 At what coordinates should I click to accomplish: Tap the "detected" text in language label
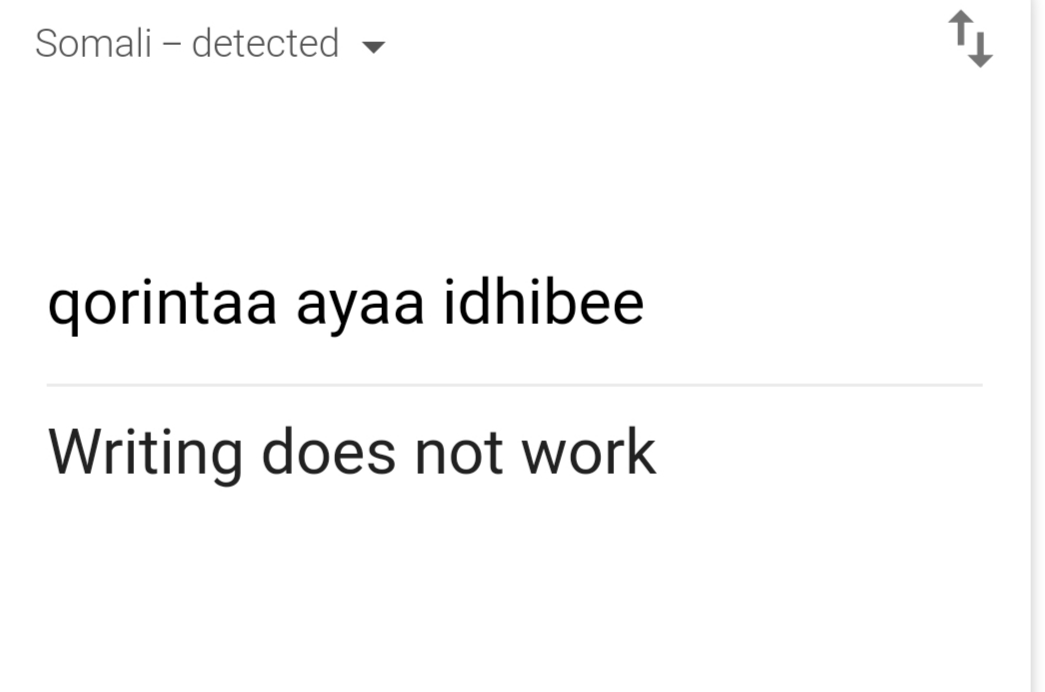265,44
